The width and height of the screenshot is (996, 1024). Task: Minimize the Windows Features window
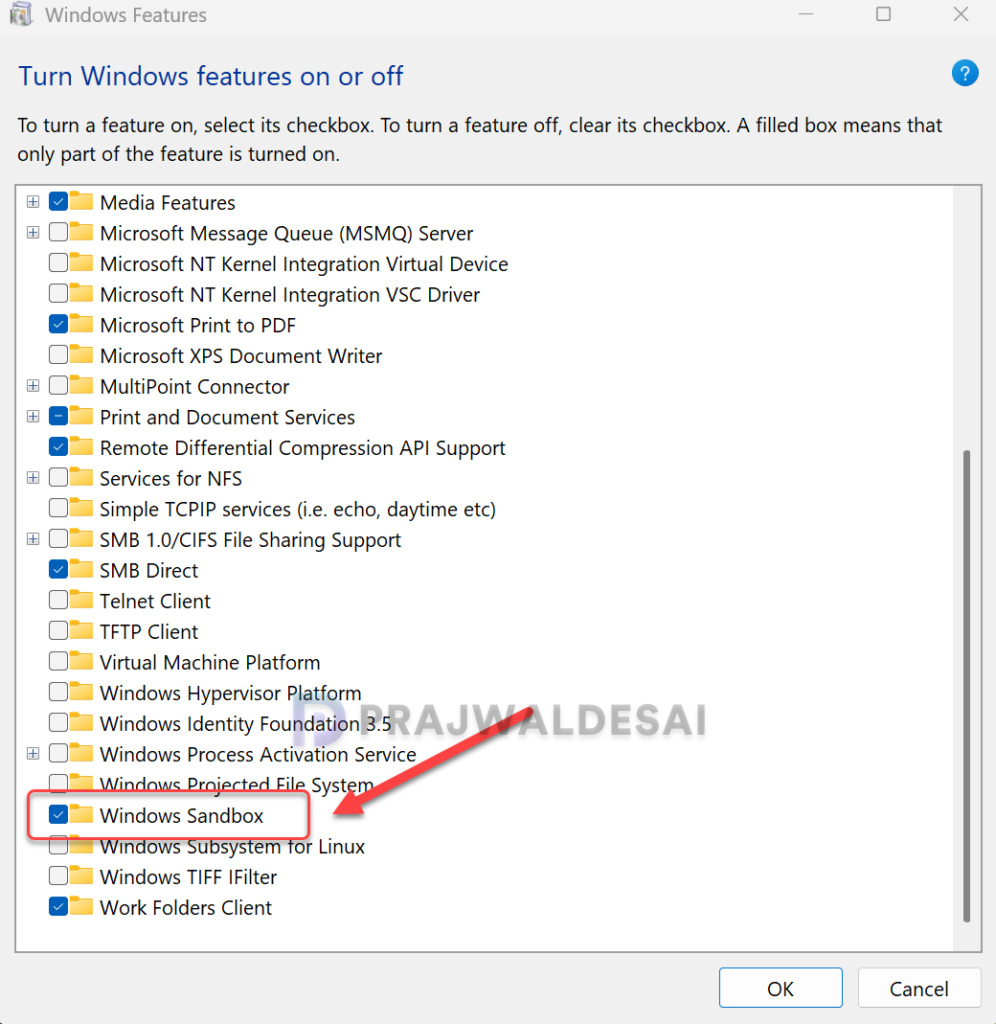(x=806, y=14)
